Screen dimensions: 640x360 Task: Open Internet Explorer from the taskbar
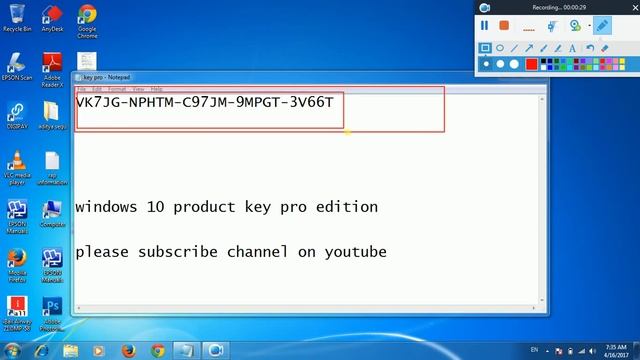[41, 351]
